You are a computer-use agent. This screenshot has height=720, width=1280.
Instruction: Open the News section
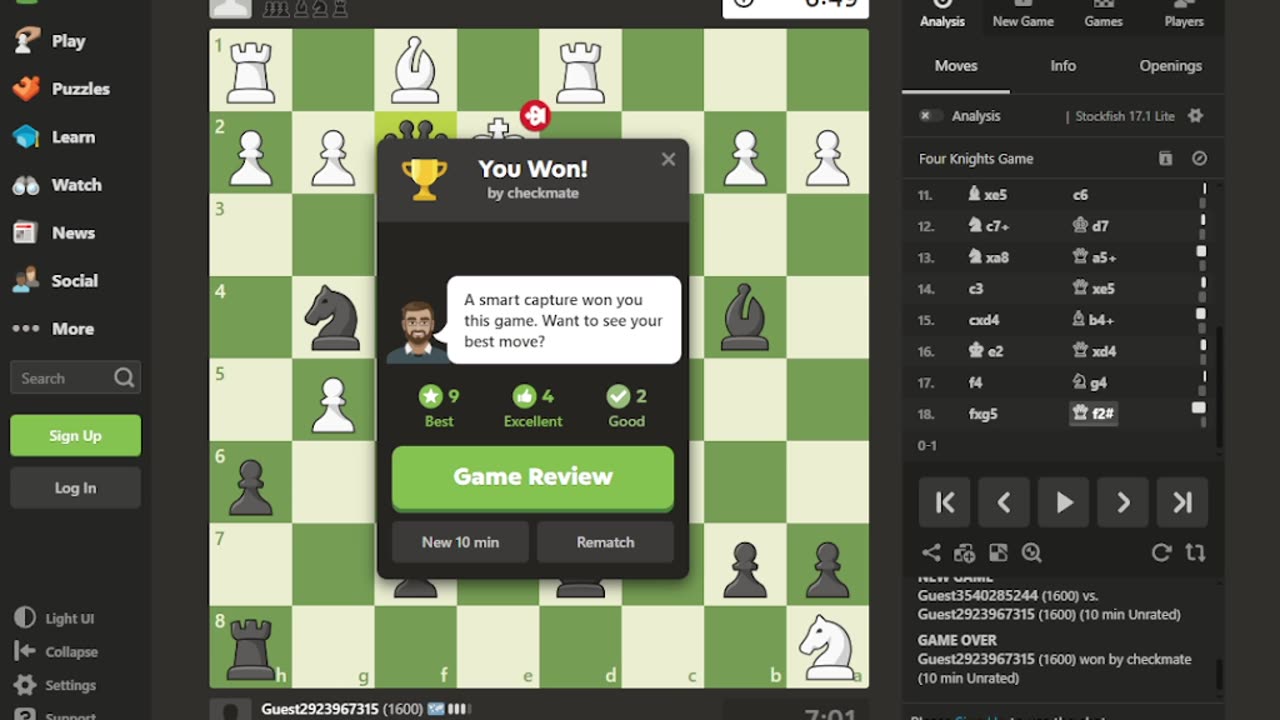(x=55, y=233)
